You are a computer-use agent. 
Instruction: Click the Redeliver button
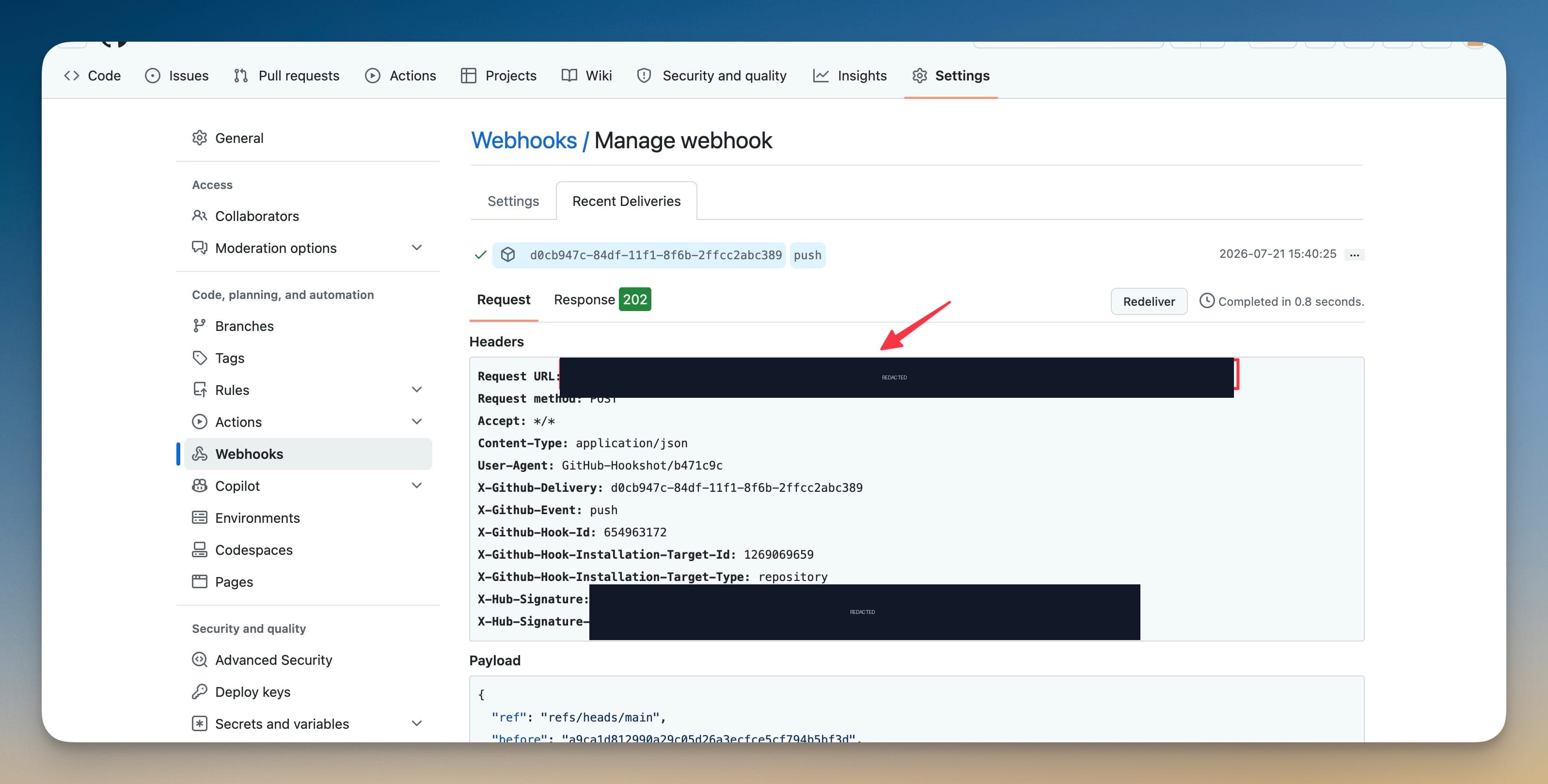1149,301
